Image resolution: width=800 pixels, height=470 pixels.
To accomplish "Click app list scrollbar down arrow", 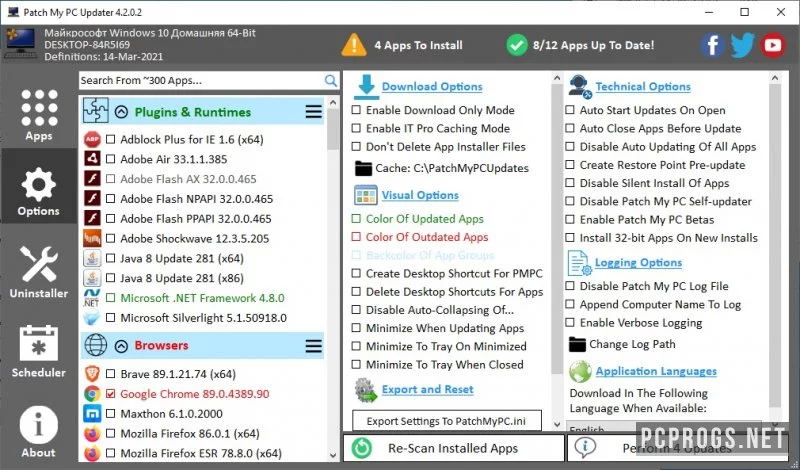I will click(333, 455).
